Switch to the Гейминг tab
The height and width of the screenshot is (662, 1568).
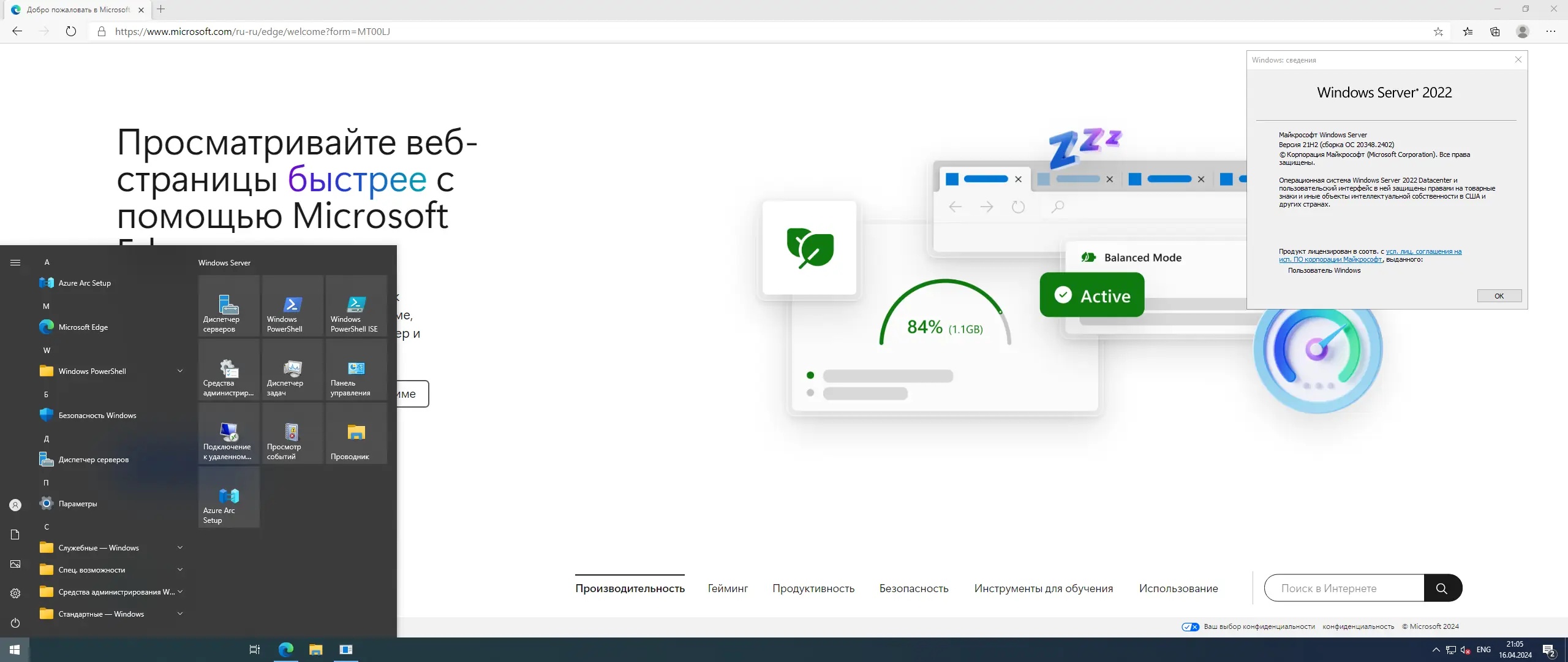[728, 588]
